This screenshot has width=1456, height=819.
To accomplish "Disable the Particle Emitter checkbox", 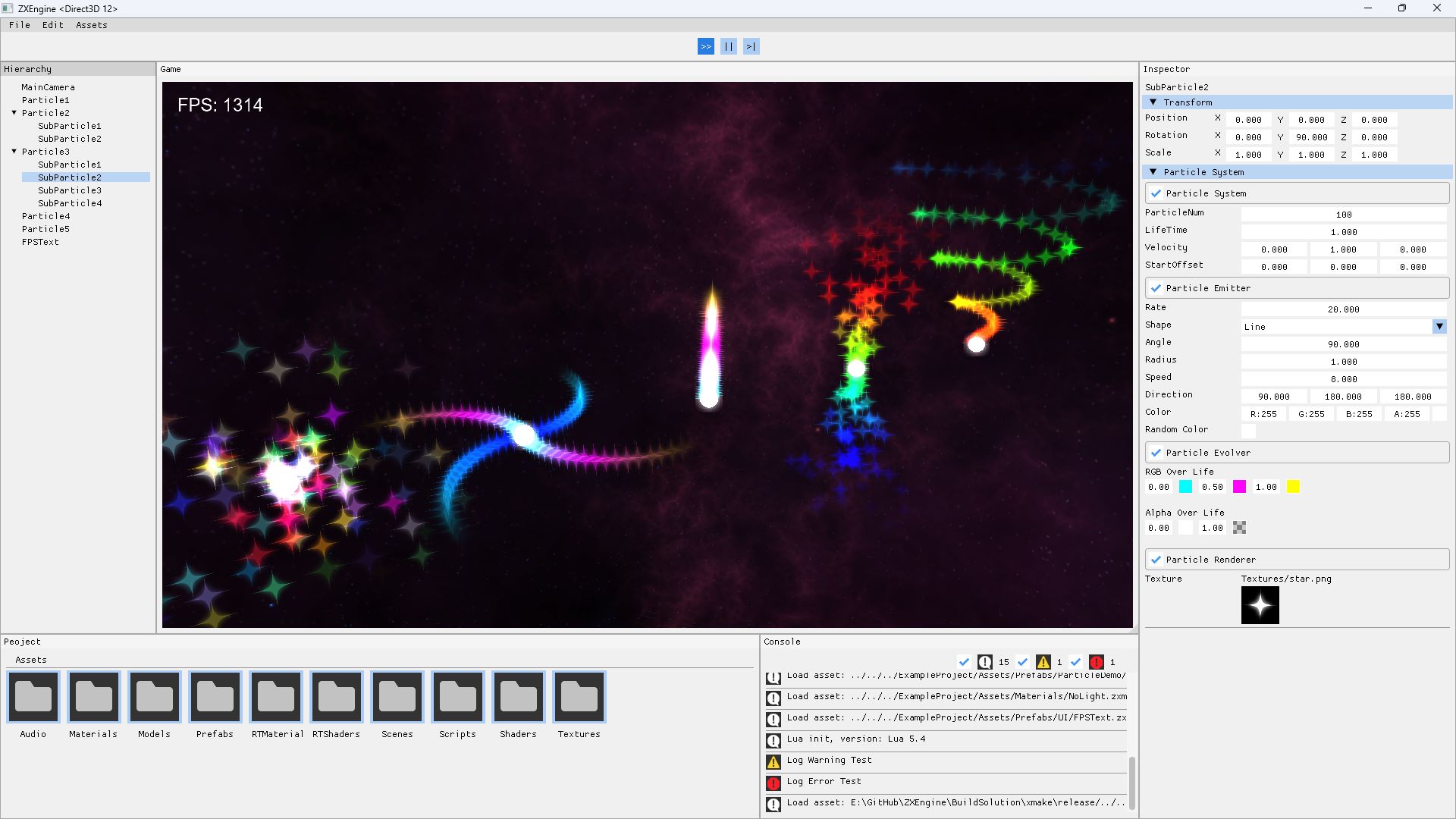I will pos(1156,288).
